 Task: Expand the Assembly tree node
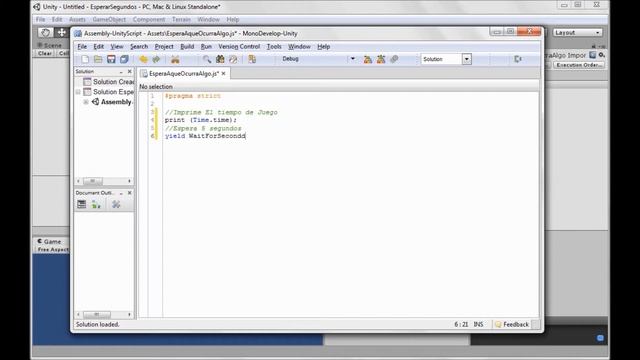point(86,102)
